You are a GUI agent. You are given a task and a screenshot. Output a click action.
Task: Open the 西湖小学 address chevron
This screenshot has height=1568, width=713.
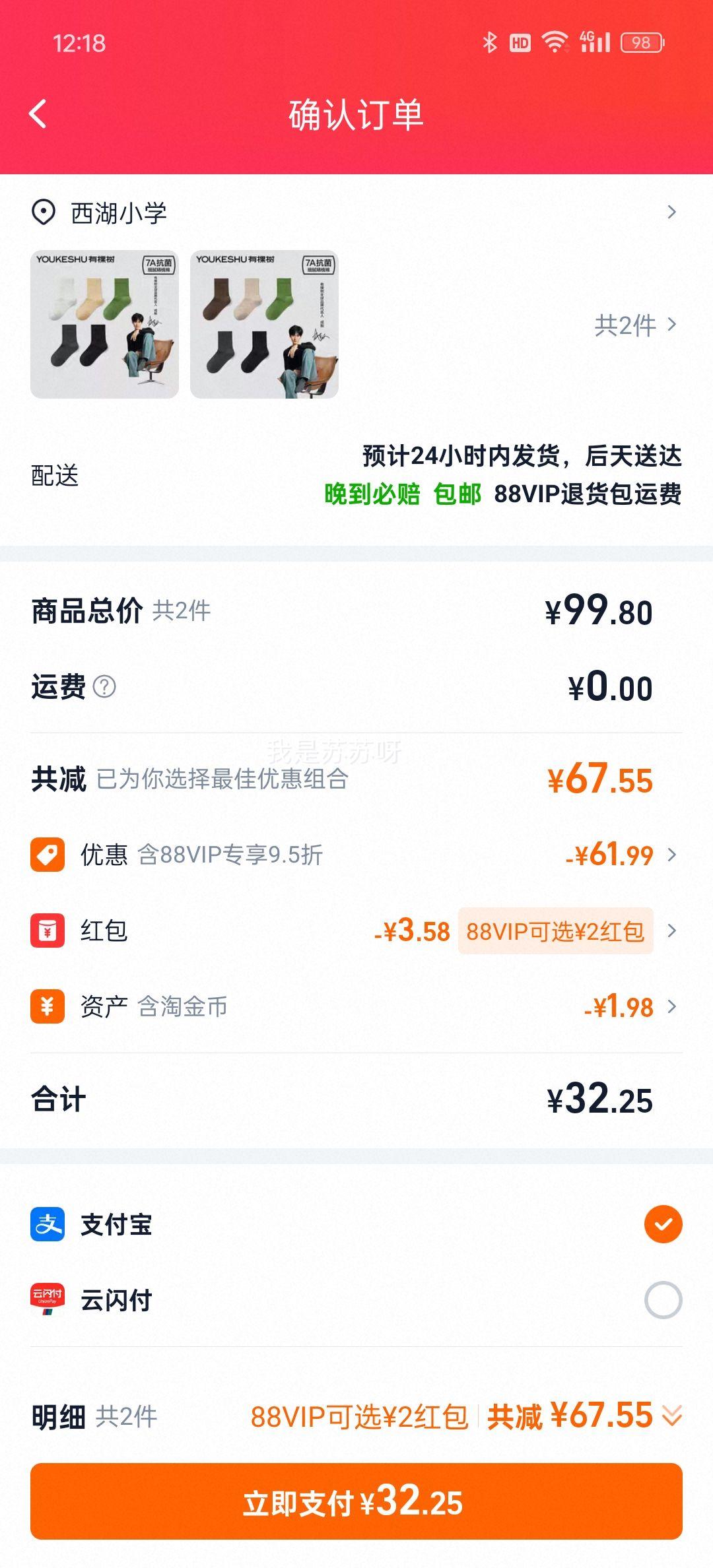[672, 212]
